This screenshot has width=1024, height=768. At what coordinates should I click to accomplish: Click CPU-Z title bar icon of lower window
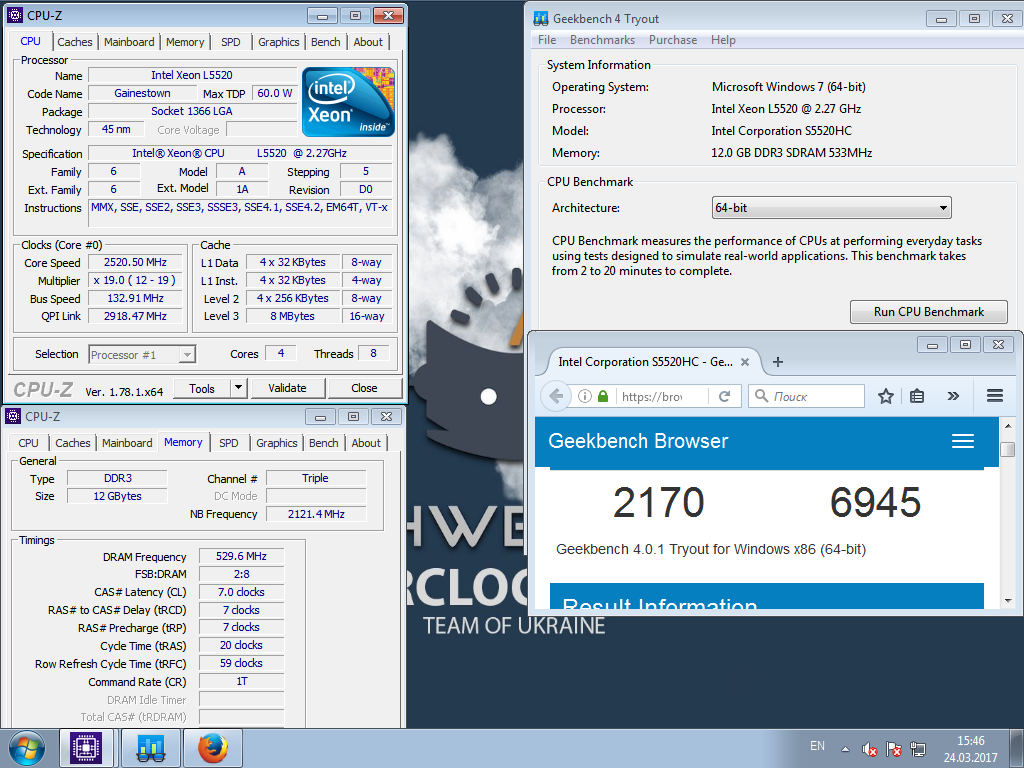click(12, 416)
